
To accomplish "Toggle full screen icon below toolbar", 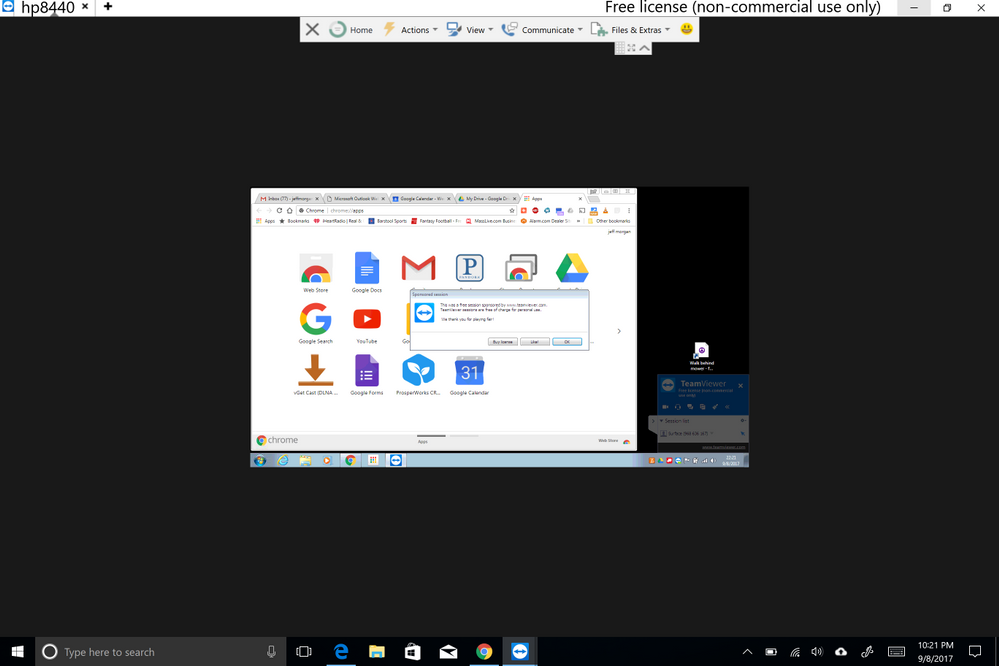I will (631, 48).
